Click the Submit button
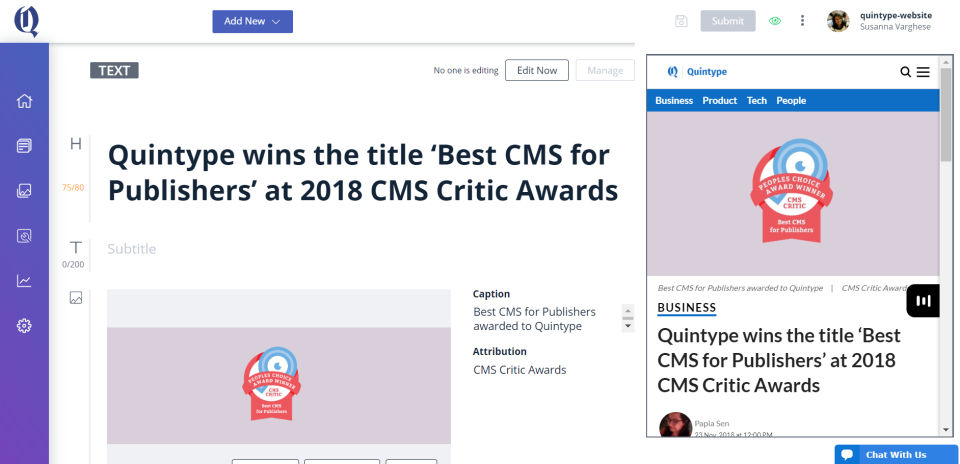960x464 pixels. [x=728, y=21]
